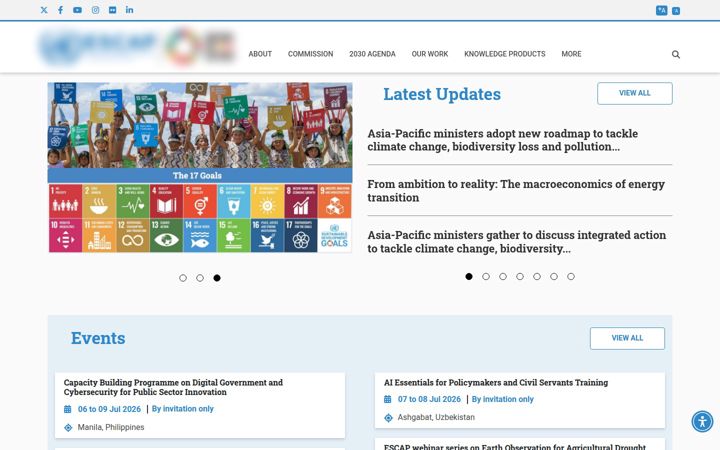Select first image carousel dot
Screen dimensions: 720x450
(183, 278)
